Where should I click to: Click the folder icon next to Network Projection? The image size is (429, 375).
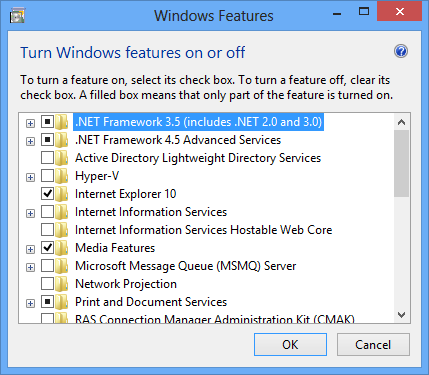coord(62,284)
